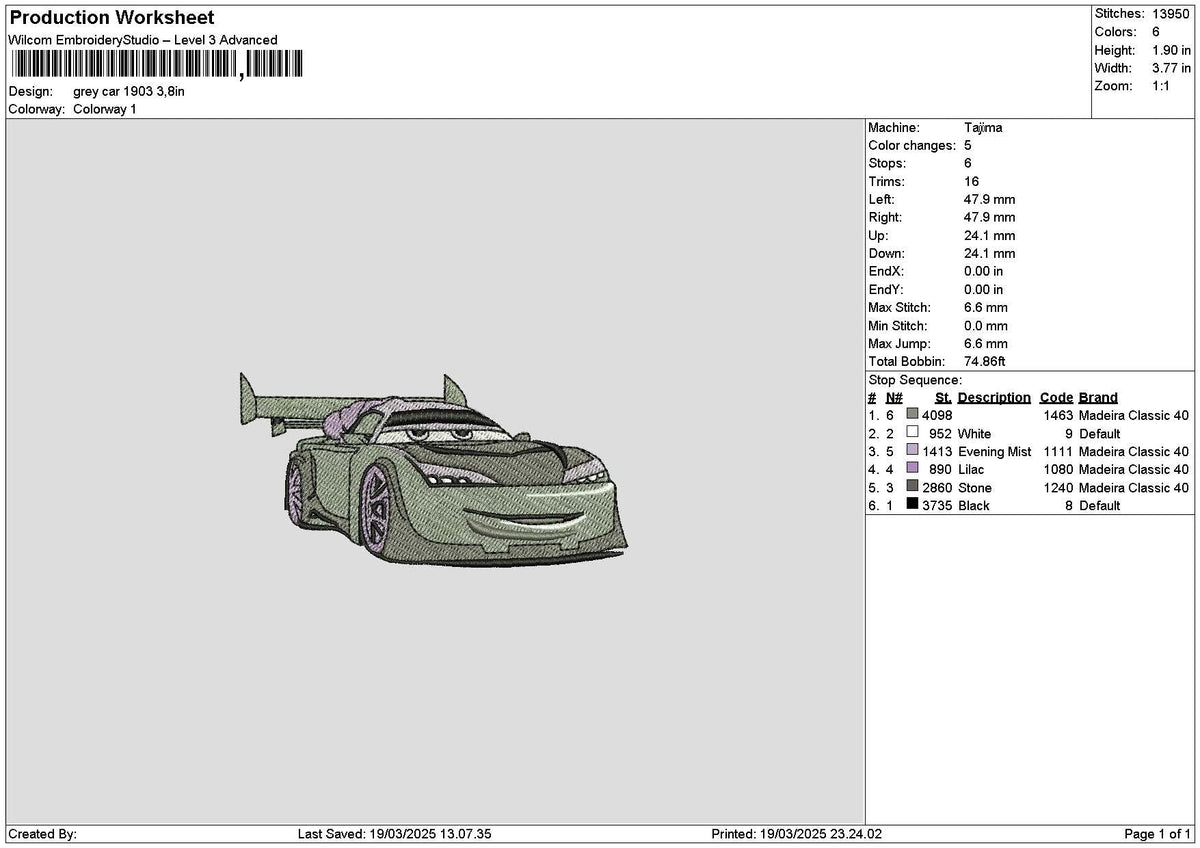Click the thread code 1111
The image size is (1200, 848).
click(x=1058, y=452)
